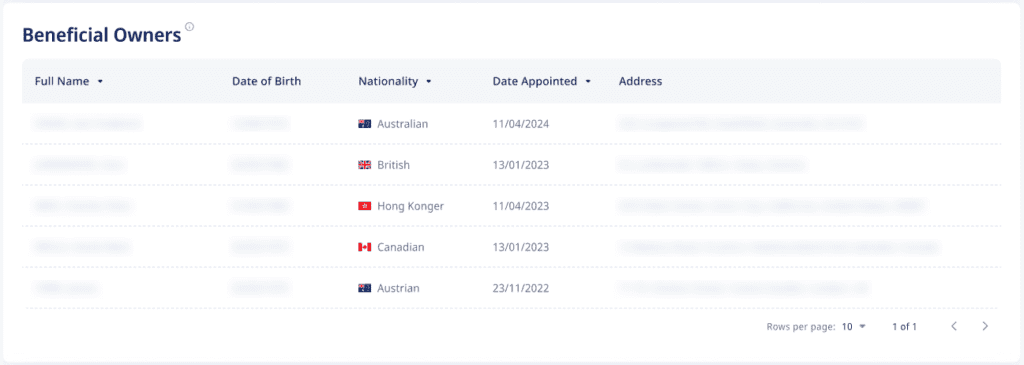Click the Hong Kong flag icon
1024x365 pixels.
(364, 206)
